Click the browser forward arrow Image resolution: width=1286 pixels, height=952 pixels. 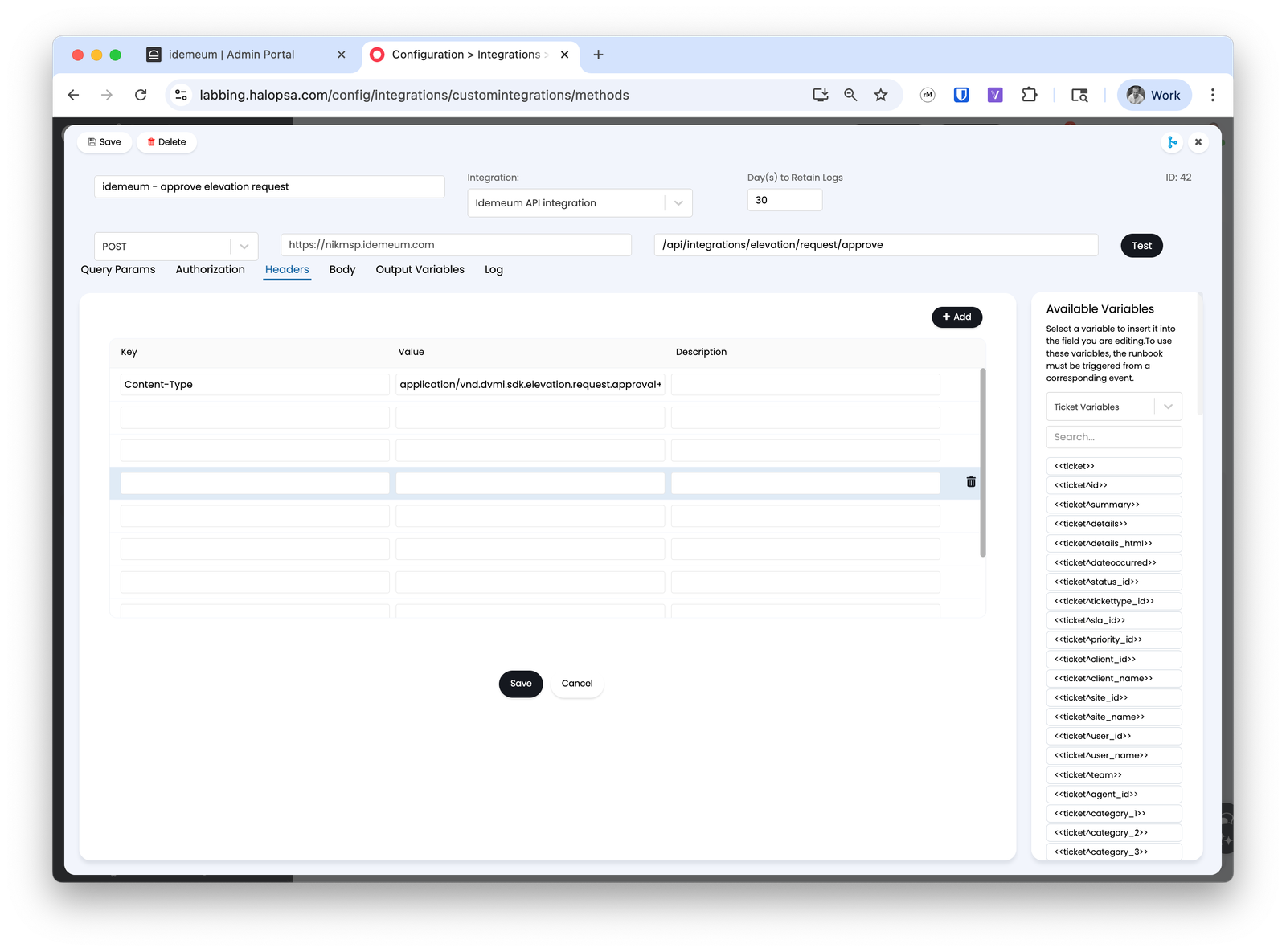click(107, 95)
